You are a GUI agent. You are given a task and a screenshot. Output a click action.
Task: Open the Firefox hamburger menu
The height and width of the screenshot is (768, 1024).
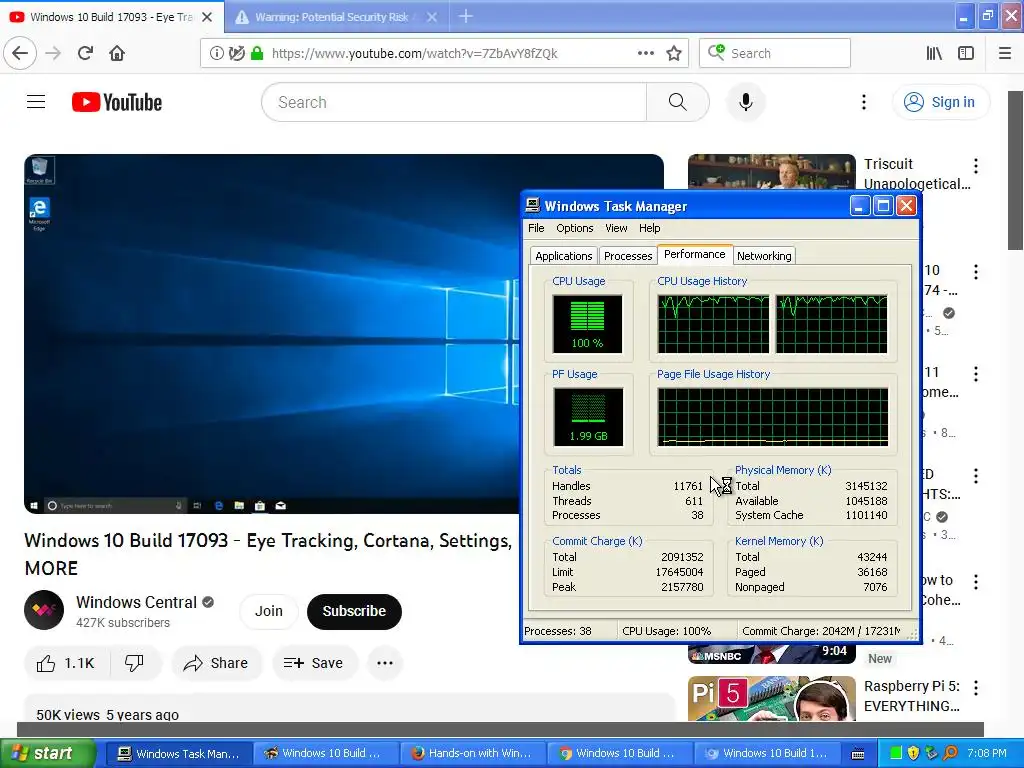tap(1005, 54)
